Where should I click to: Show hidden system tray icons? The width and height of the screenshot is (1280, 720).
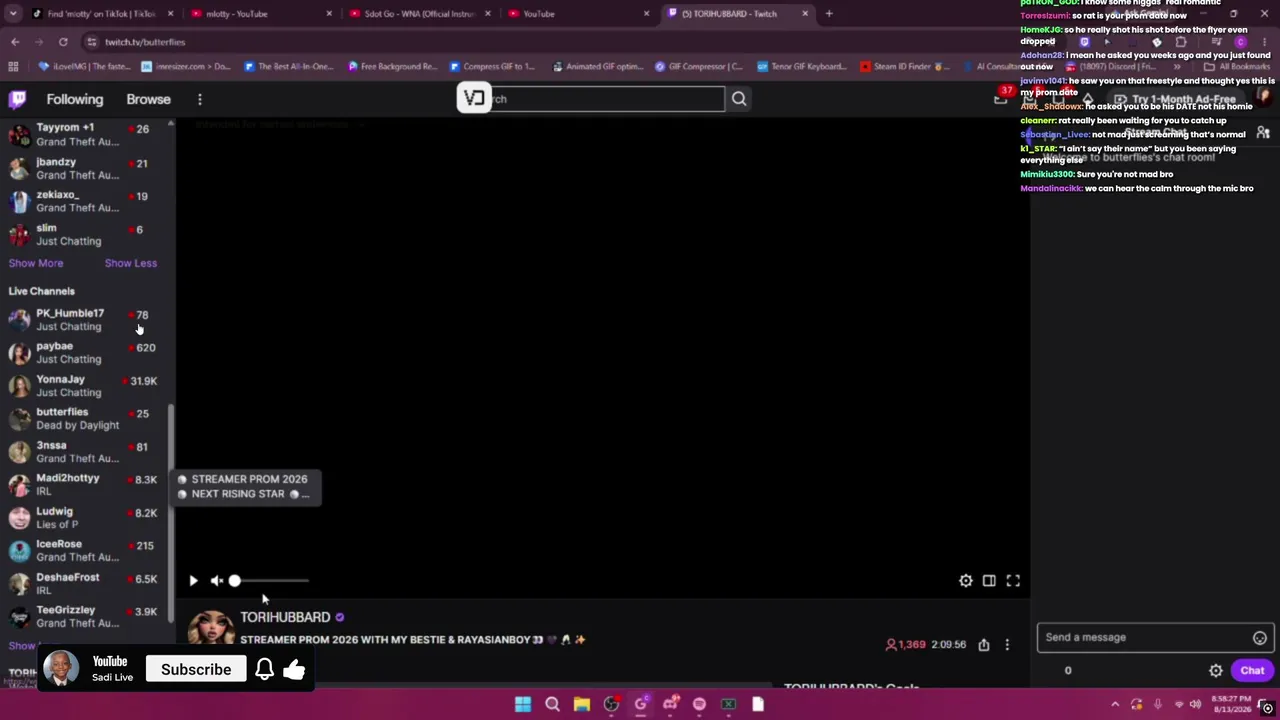point(1115,704)
